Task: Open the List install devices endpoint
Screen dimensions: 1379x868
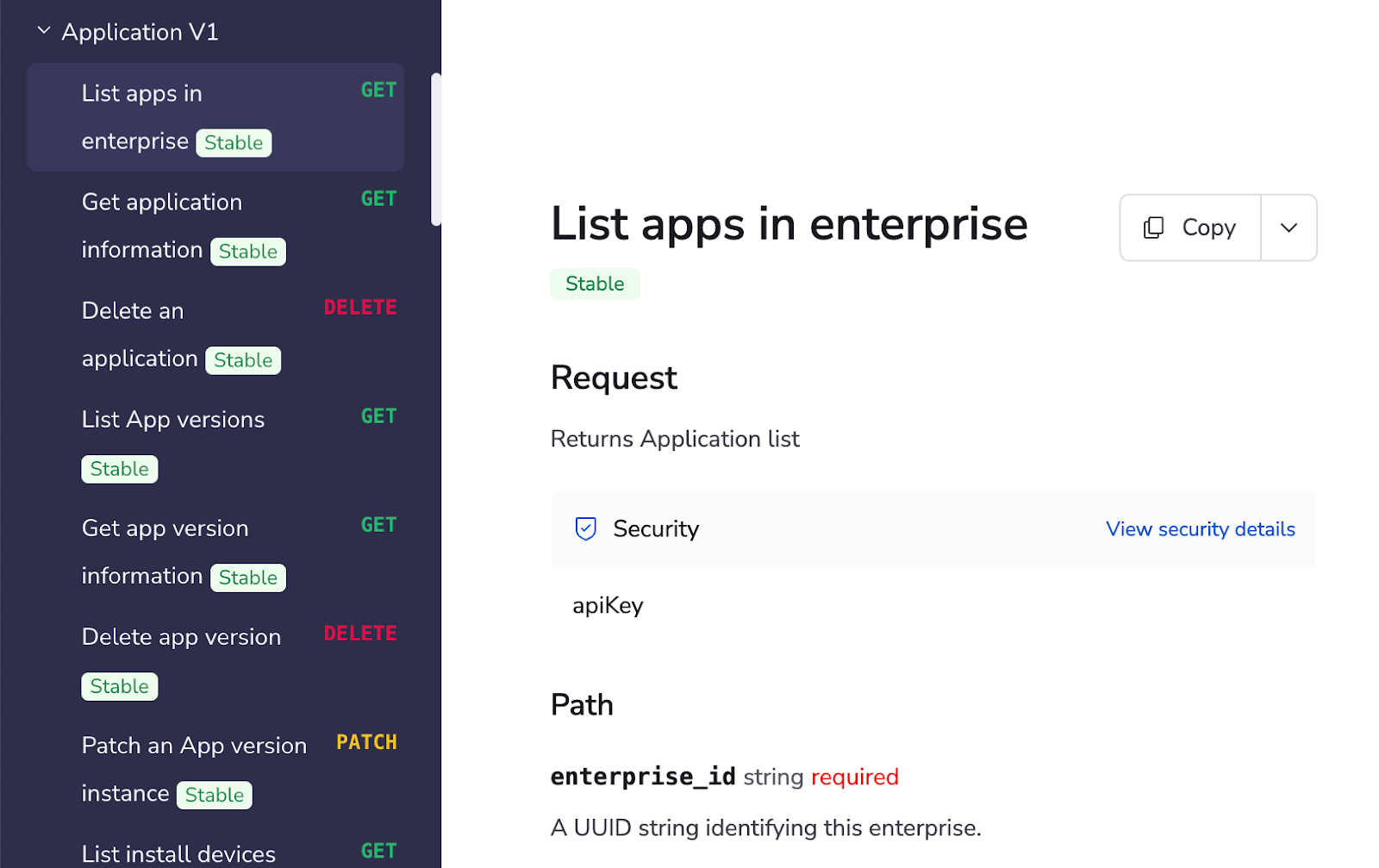Action: coord(178,853)
